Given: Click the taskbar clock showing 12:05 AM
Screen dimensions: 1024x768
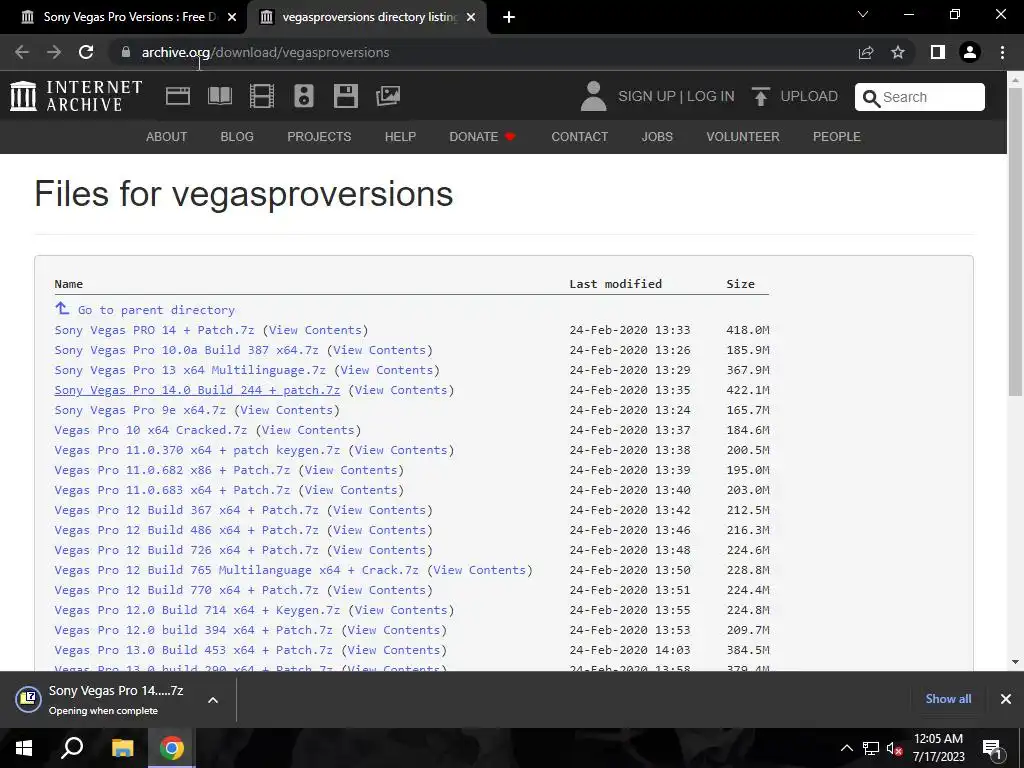Looking at the screenshot, I should coord(938,748).
